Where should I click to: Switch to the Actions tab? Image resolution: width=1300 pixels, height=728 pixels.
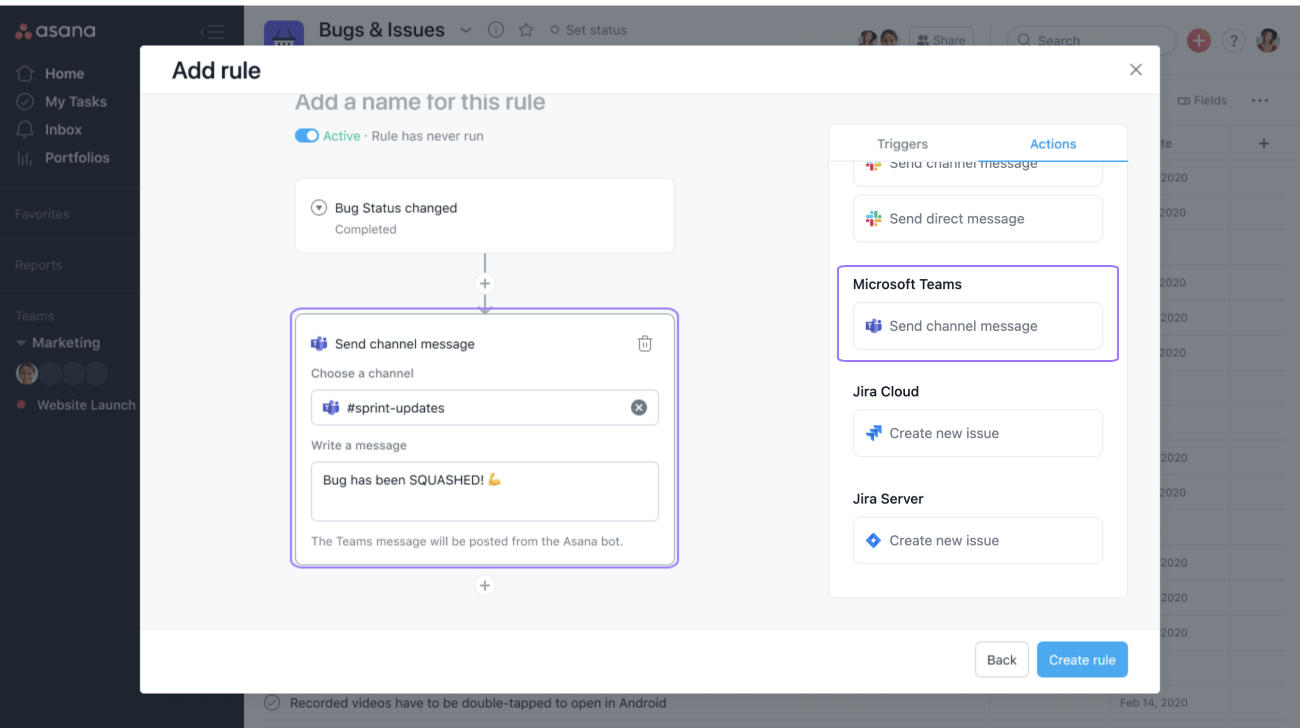tap(1053, 144)
